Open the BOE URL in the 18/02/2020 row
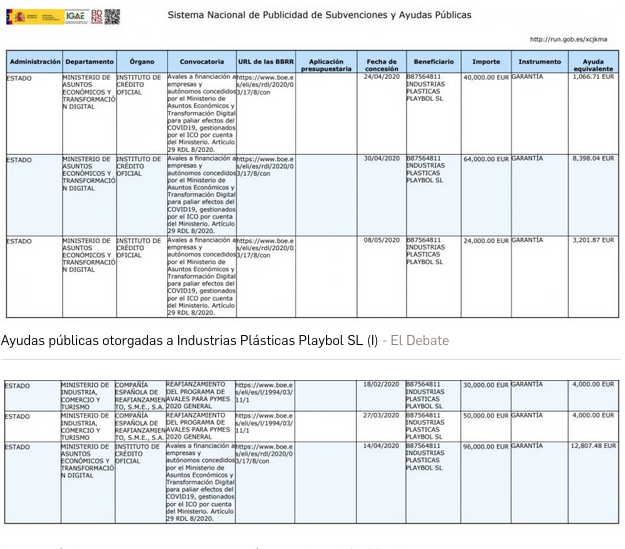 (264, 392)
